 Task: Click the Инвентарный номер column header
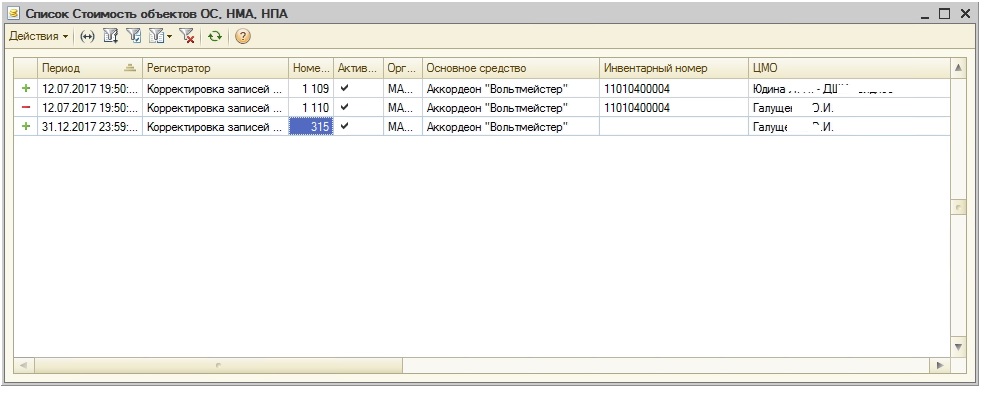(673, 68)
